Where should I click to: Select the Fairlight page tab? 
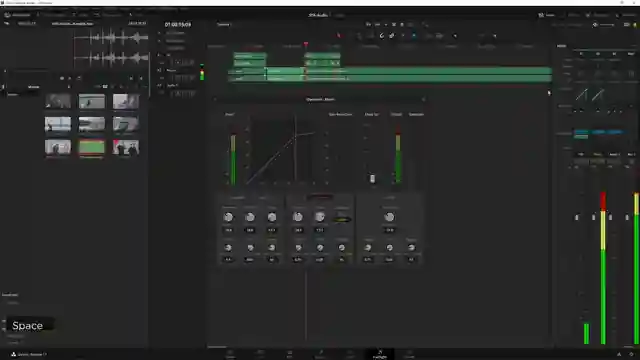(380, 354)
